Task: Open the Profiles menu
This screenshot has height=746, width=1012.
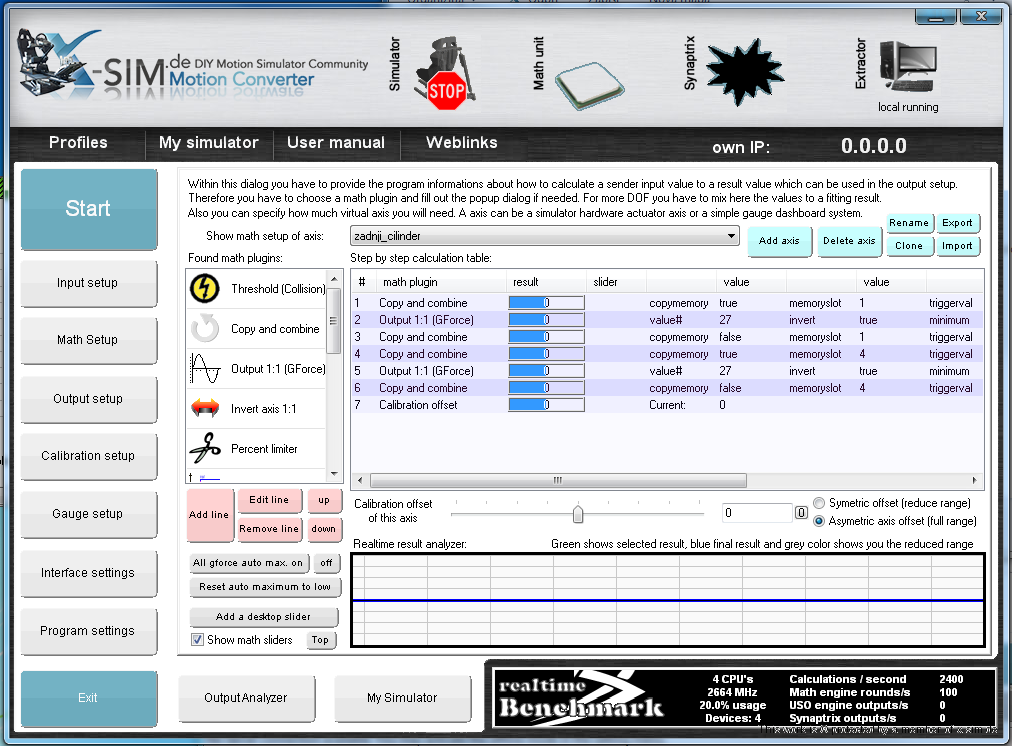Action: 78,143
